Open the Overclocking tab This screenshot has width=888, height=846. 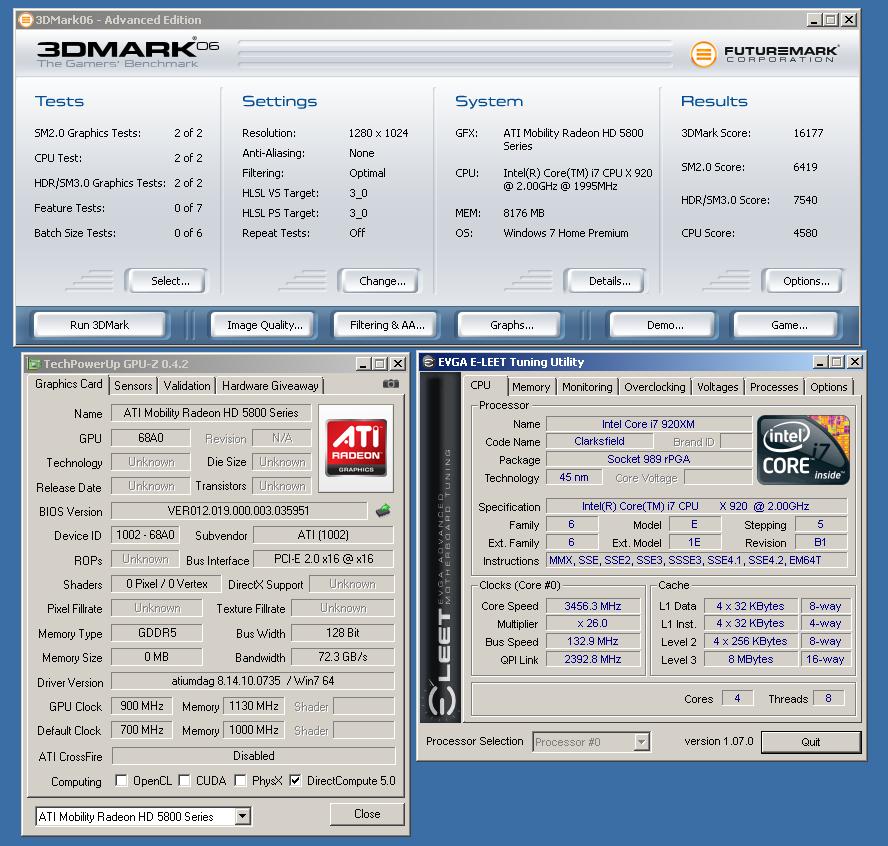655,387
